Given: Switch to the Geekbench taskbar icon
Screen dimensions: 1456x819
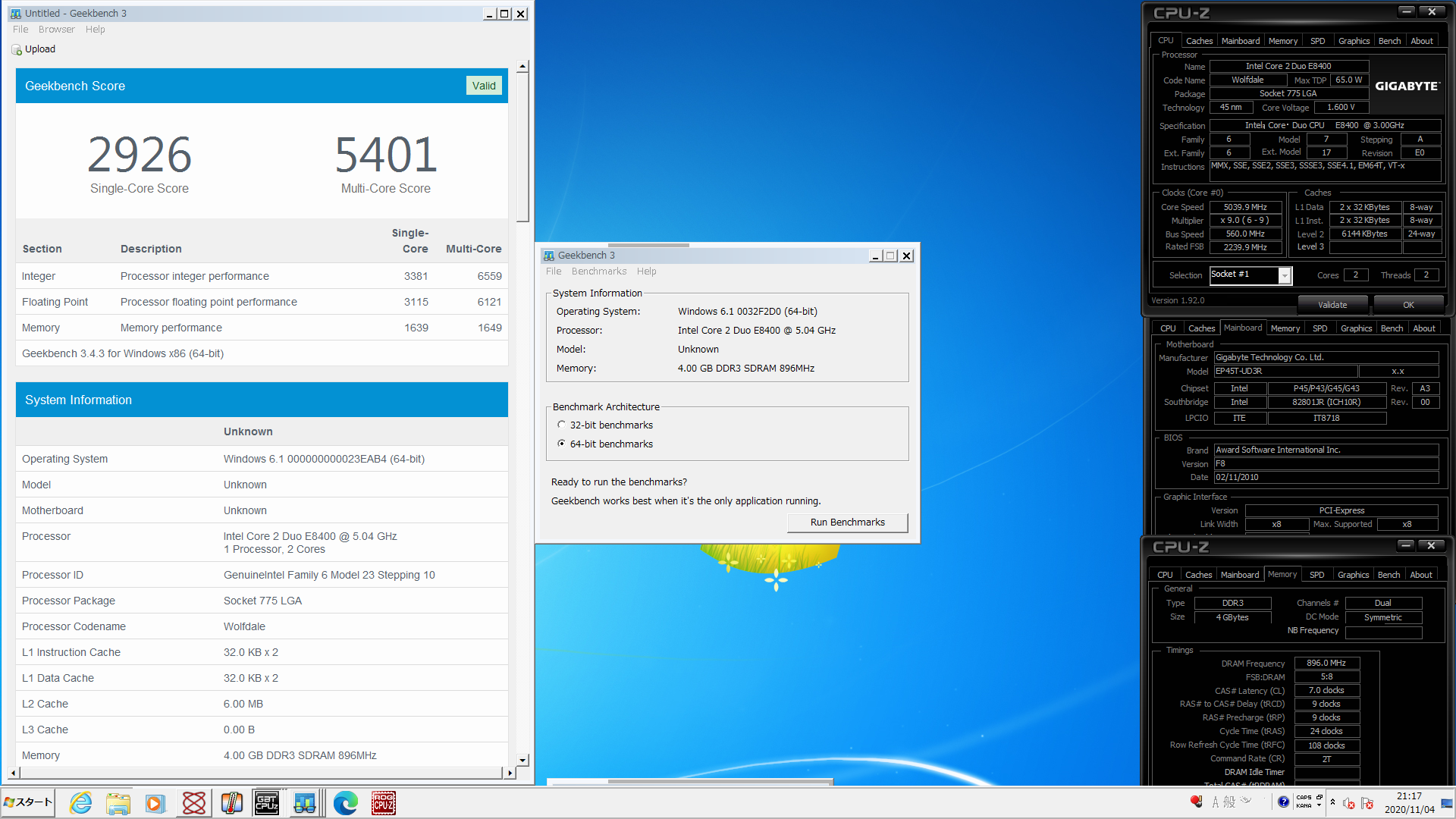Looking at the screenshot, I should click(x=305, y=803).
